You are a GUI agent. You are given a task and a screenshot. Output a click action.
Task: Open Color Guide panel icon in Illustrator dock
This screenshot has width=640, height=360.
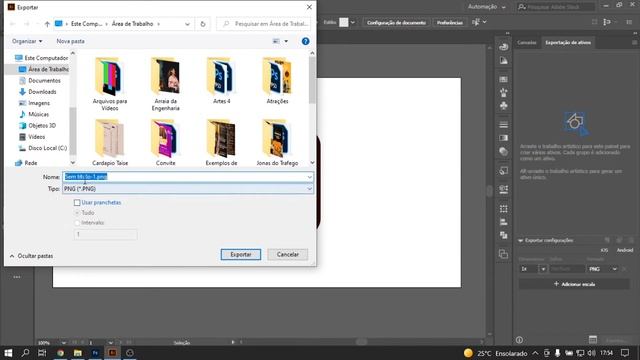click(x=503, y=61)
